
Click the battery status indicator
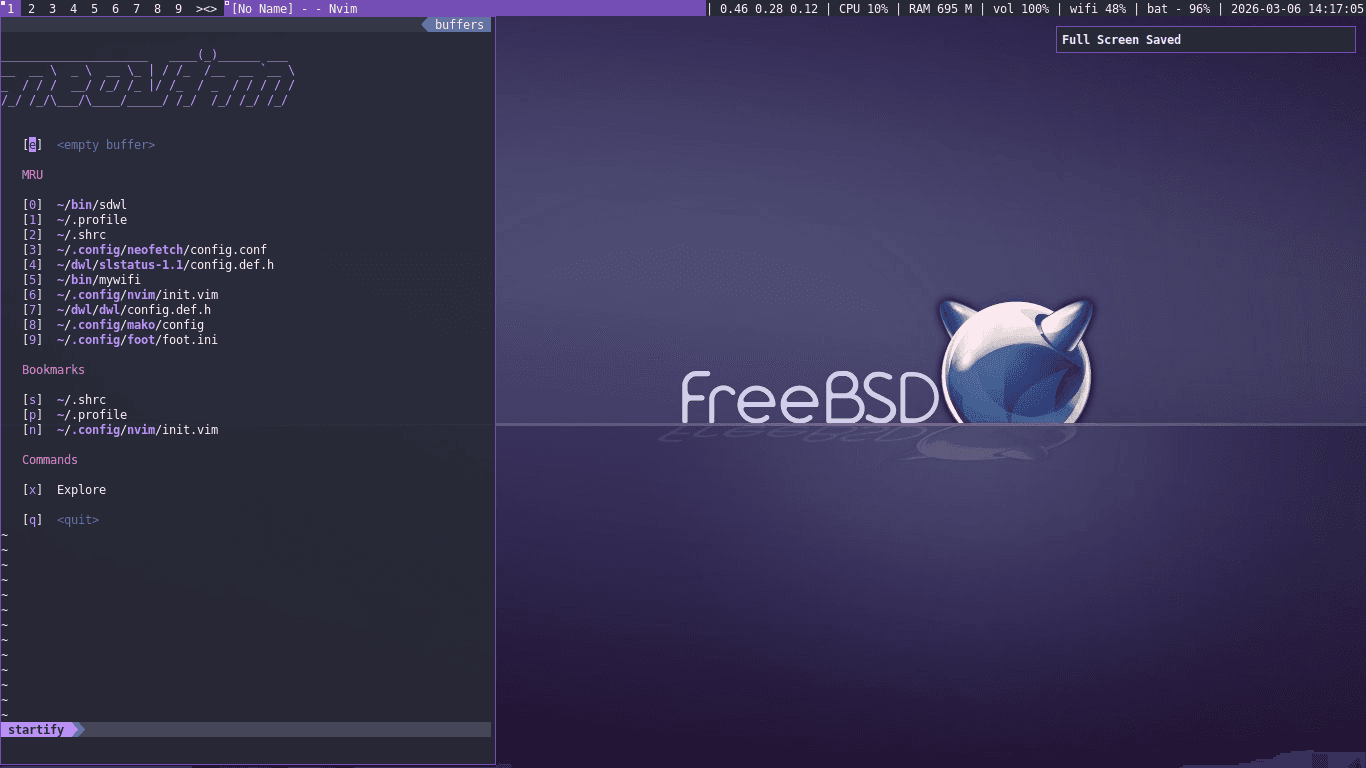point(1166,8)
